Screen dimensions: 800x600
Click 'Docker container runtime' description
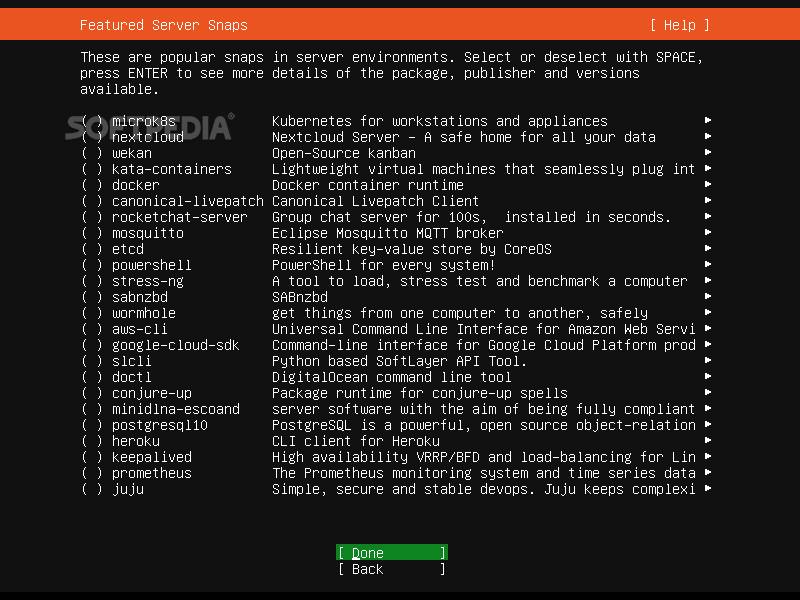368,185
